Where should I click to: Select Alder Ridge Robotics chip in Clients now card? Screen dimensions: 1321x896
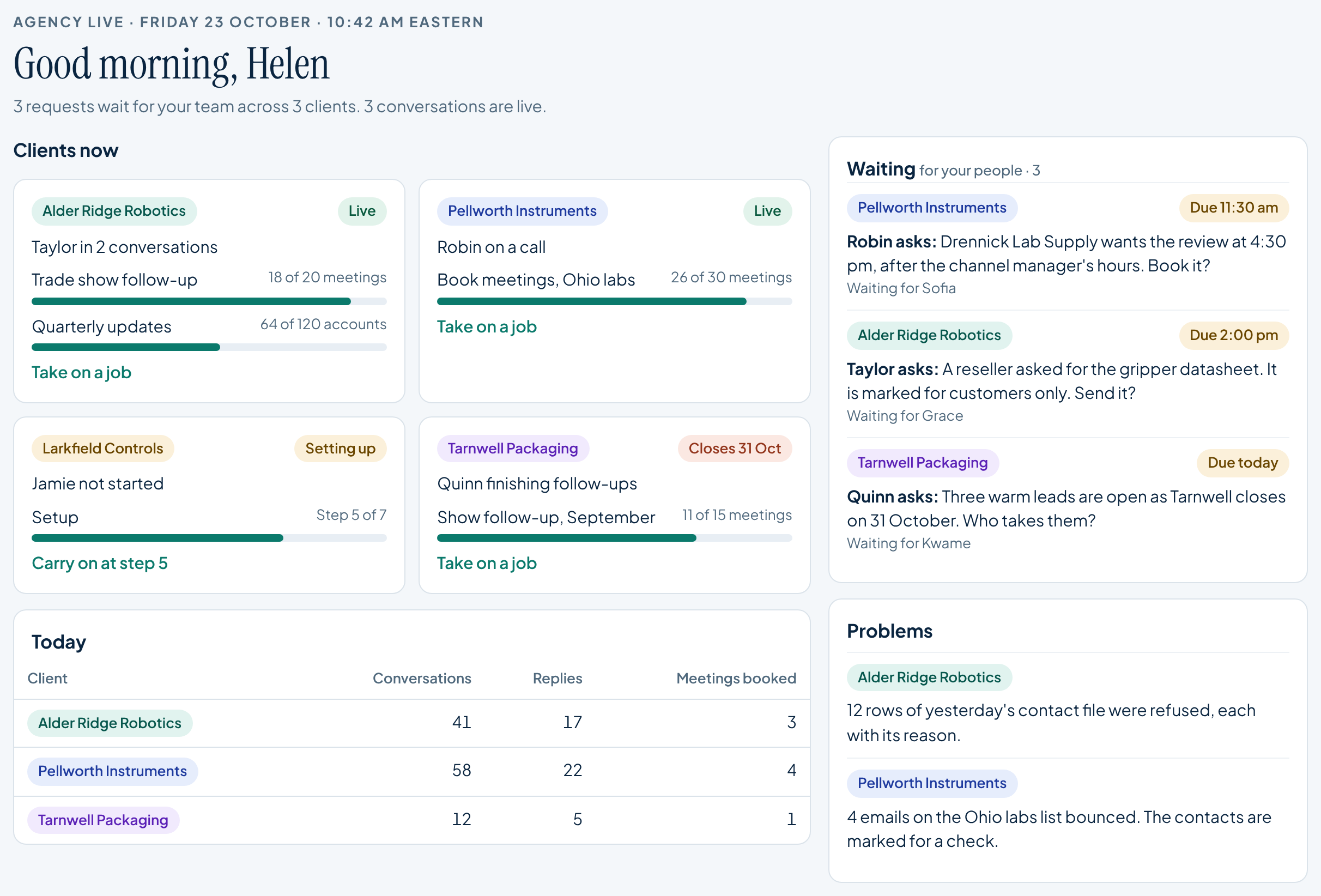pos(114,211)
